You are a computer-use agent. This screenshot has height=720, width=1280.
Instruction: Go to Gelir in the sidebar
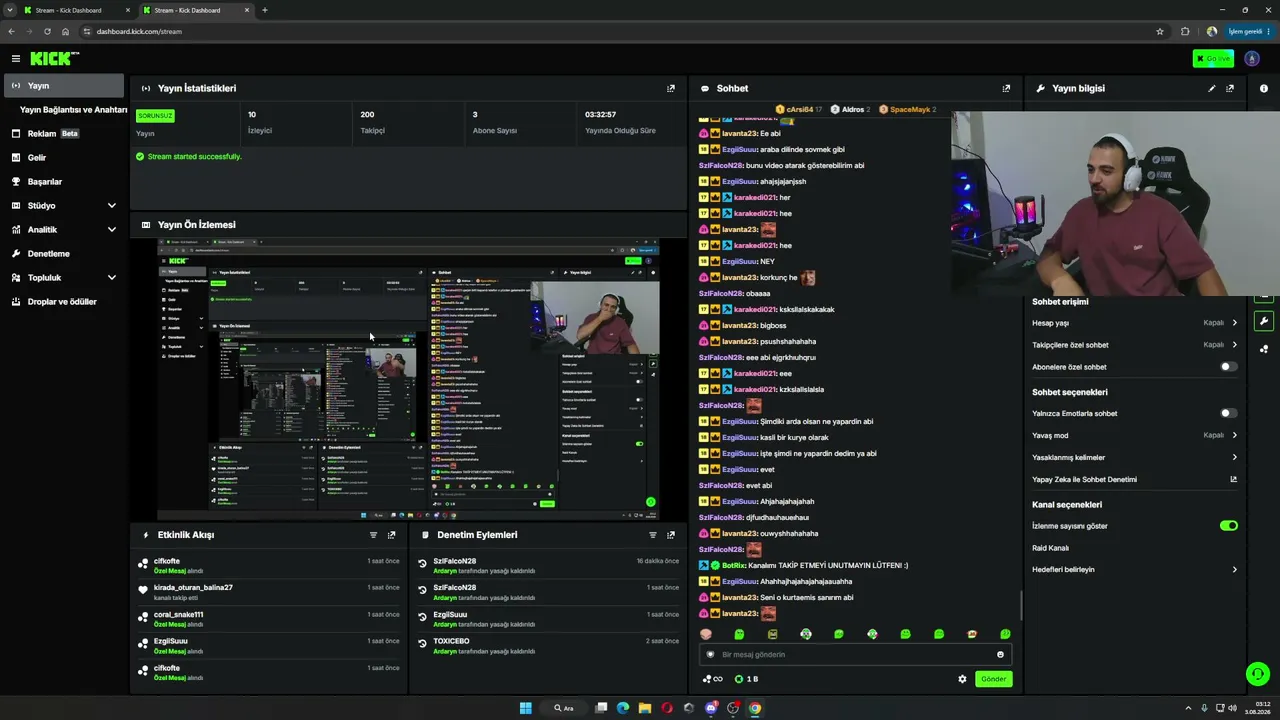65,157
